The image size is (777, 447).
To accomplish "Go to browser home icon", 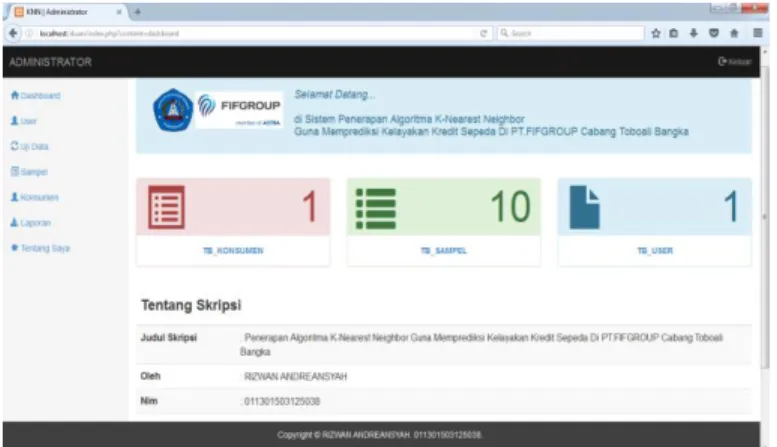I will pyautogui.click(x=734, y=33).
